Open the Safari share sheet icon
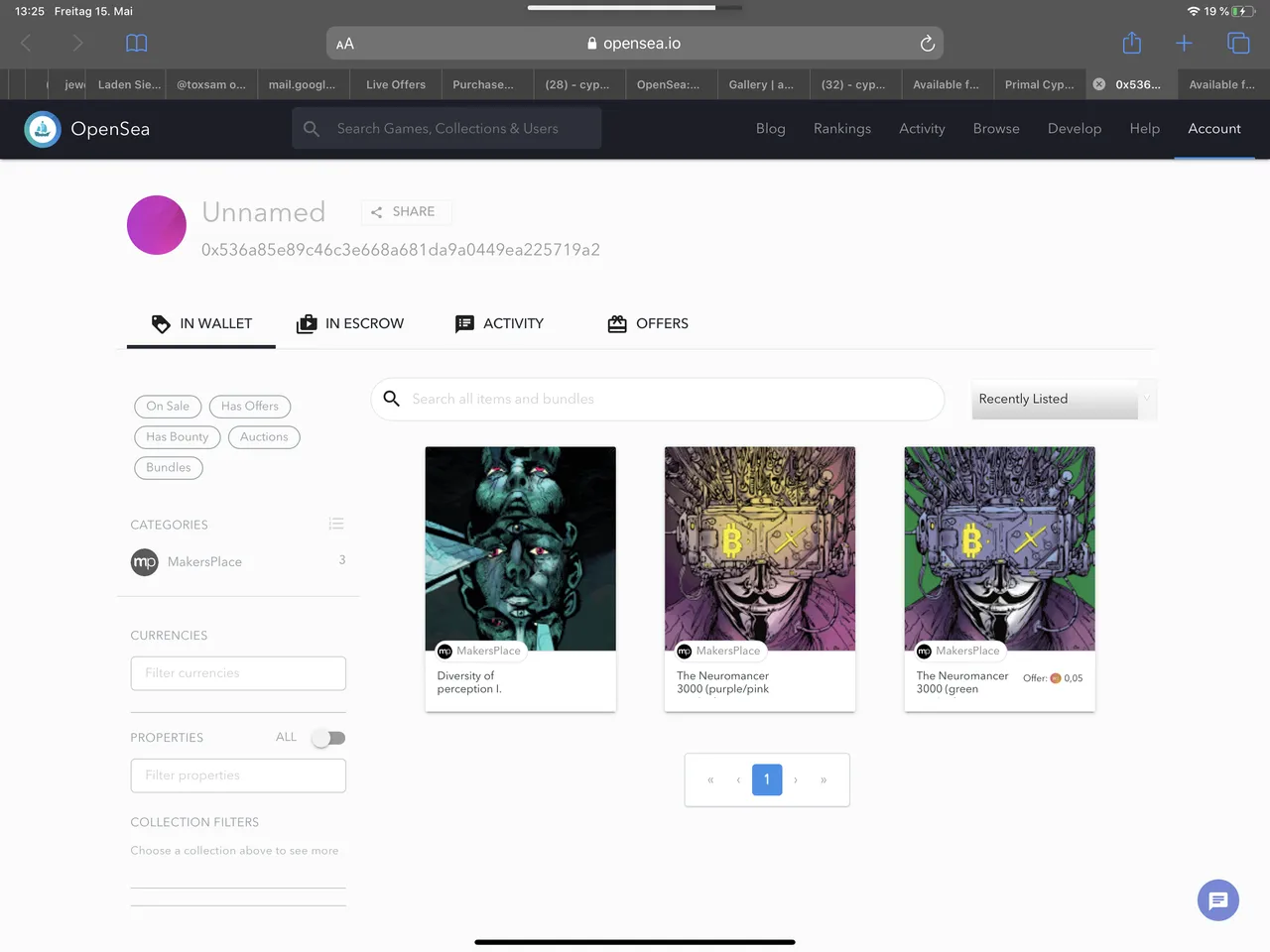This screenshot has width=1270, height=952. pyautogui.click(x=1132, y=43)
